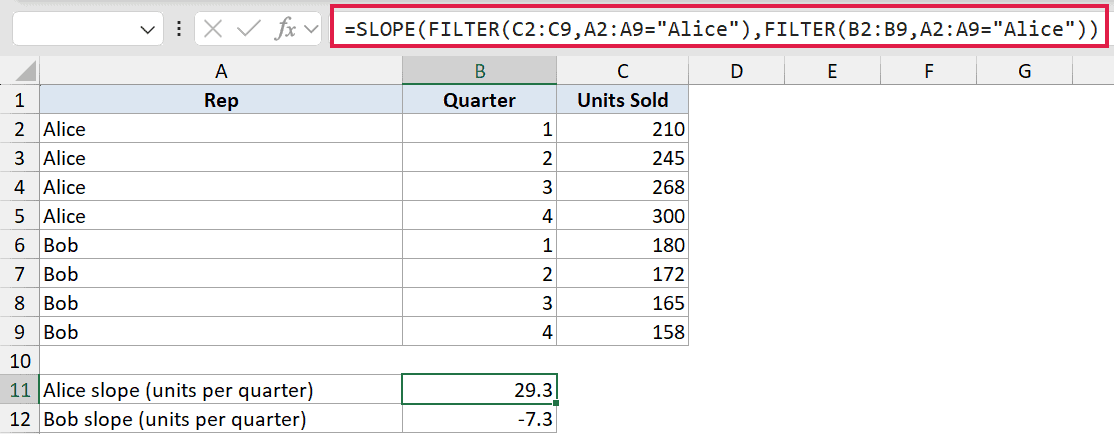The height and width of the screenshot is (434, 1114).
Task: Click the Cancel (X) formula icon
Action: tap(213, 29)
